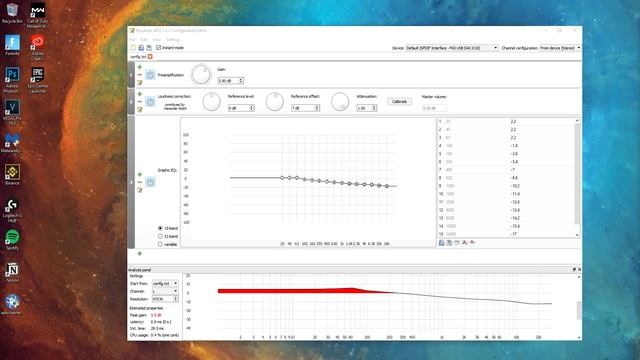Toggle the Graphic EQ power button
This screenshot has height=360, width=640.
(150, 182)
